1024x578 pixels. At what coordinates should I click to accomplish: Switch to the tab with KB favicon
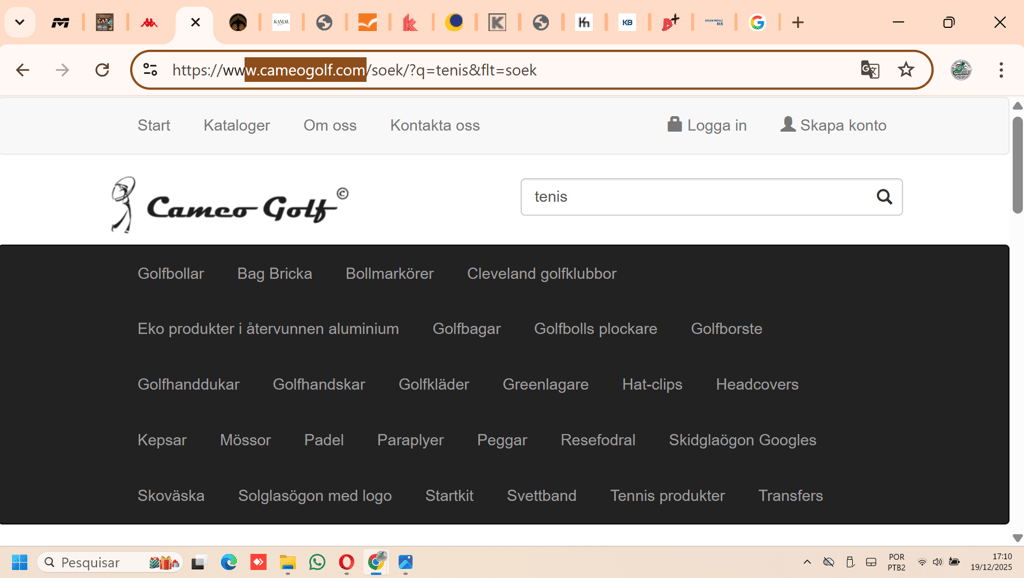click(627, 23)
